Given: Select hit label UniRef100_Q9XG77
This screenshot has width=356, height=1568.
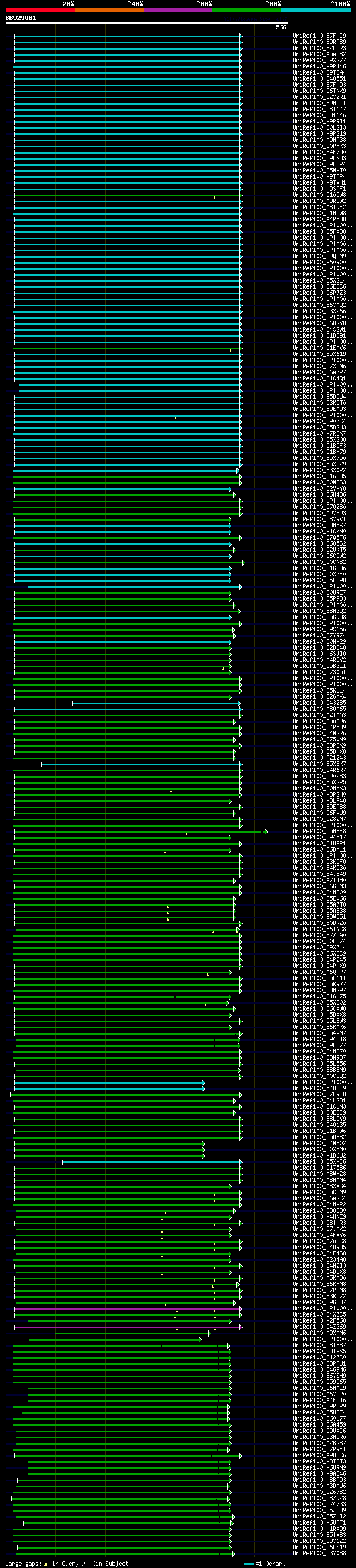Looking at the screenshot, I should [x=319, y=60].
